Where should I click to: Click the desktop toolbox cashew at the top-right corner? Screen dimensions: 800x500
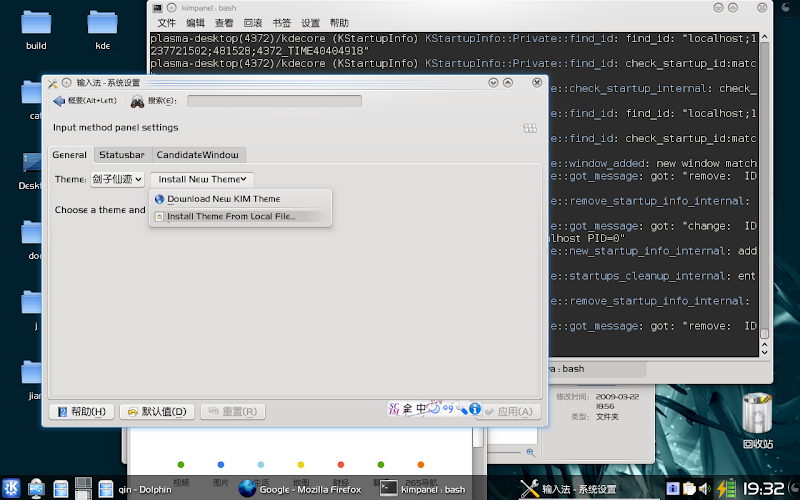click(786, 7)
